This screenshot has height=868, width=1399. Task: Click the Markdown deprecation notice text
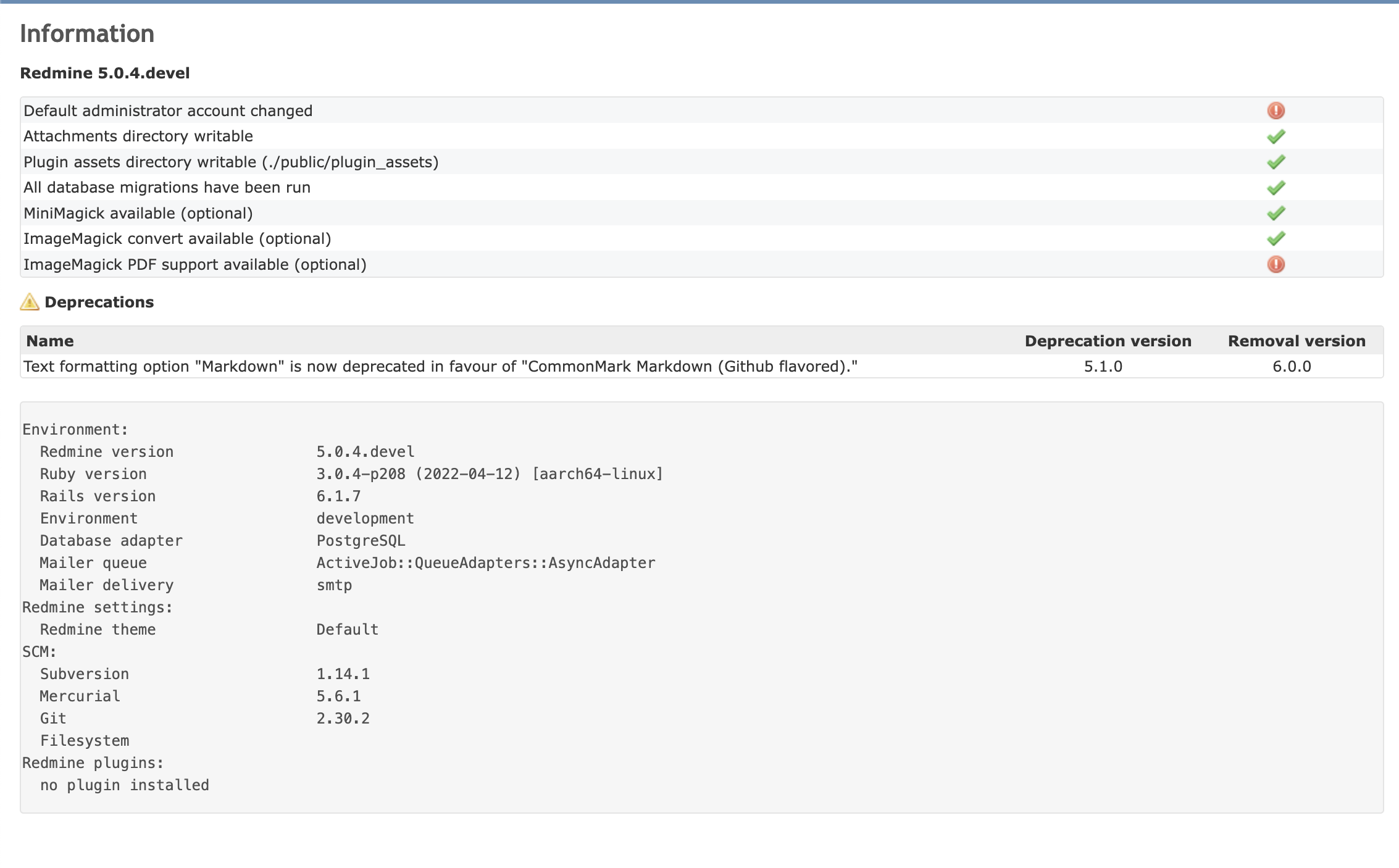coord(440,366)
